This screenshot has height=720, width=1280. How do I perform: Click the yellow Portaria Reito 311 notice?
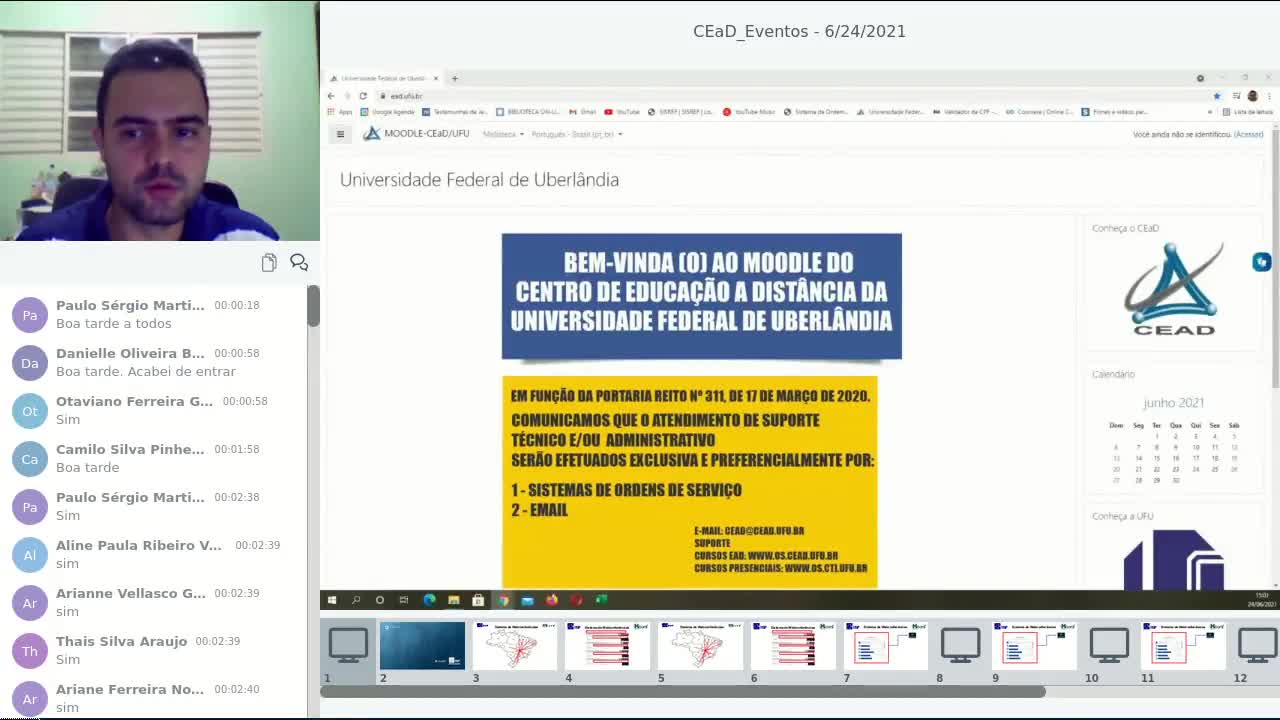[689, 481]
